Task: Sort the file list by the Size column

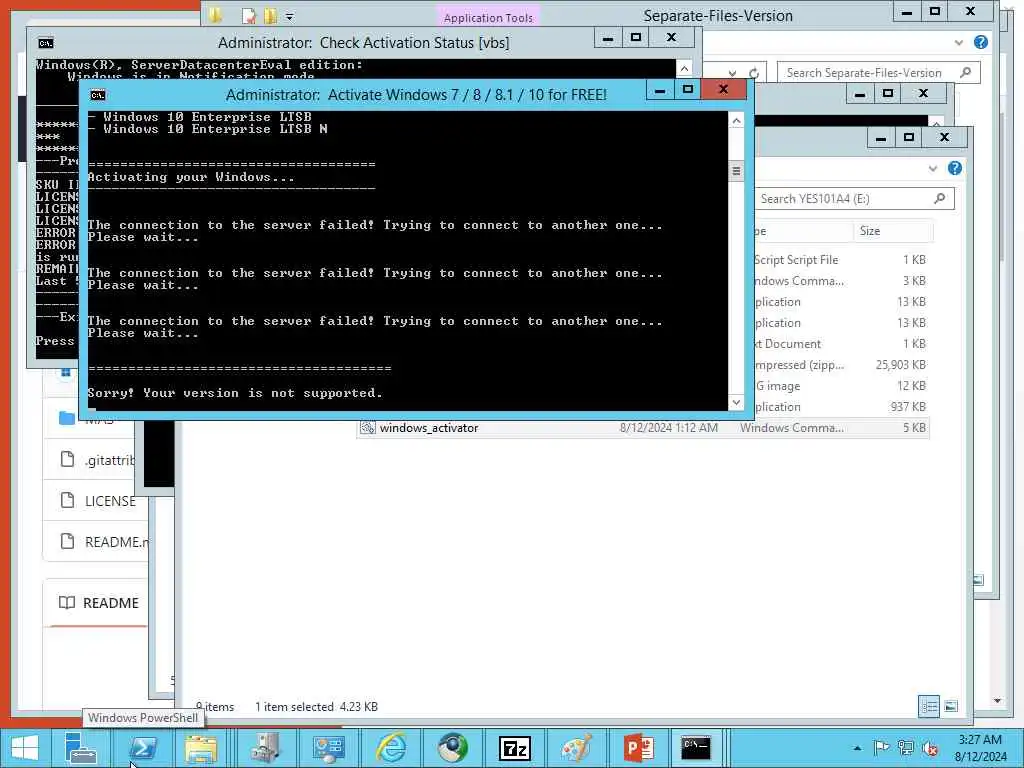Action: pos(892,231)
